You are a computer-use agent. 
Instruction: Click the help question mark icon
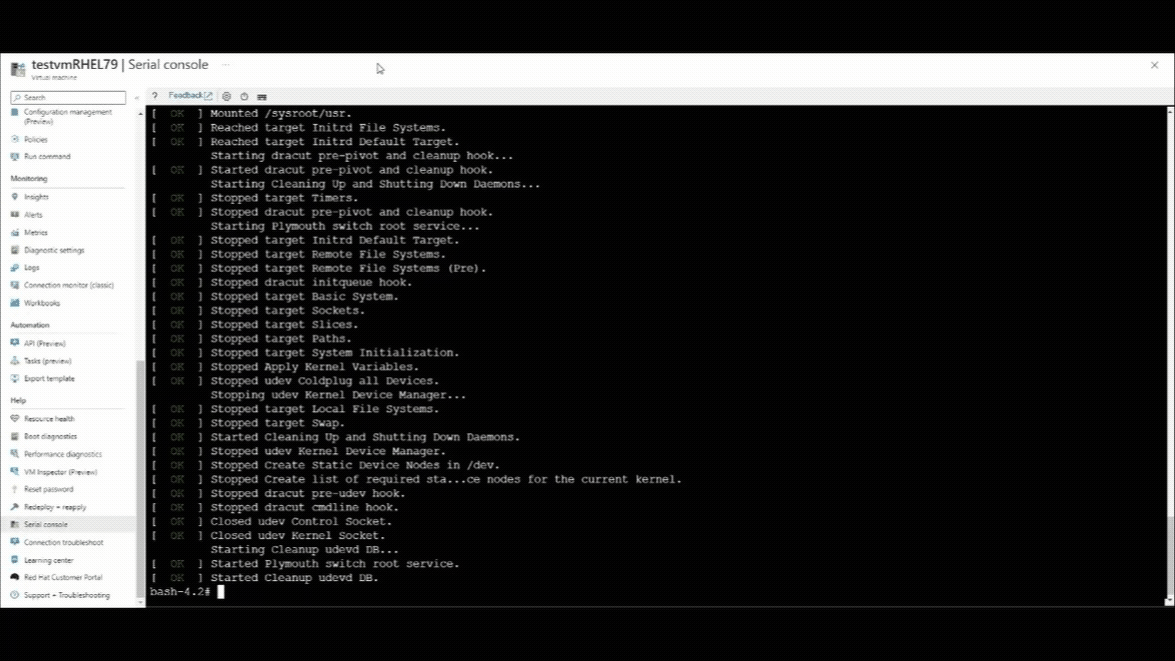pyautogui.click(x=153, y=96)
